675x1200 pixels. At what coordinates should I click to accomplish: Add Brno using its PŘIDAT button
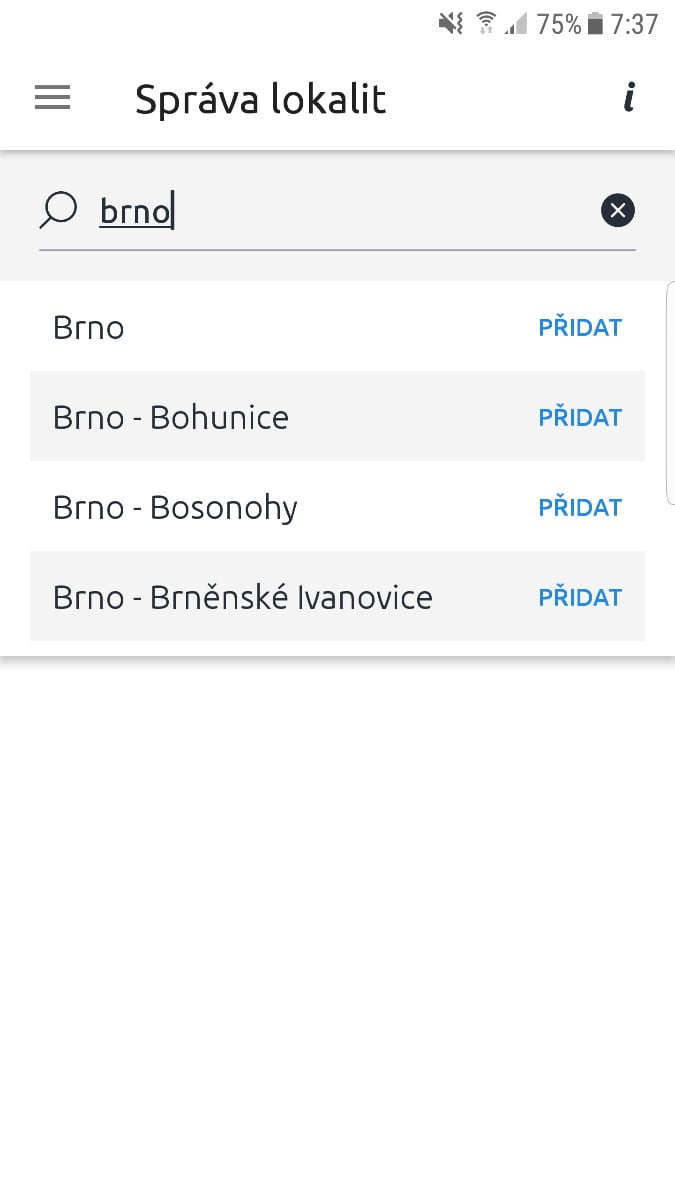point(580,327)
